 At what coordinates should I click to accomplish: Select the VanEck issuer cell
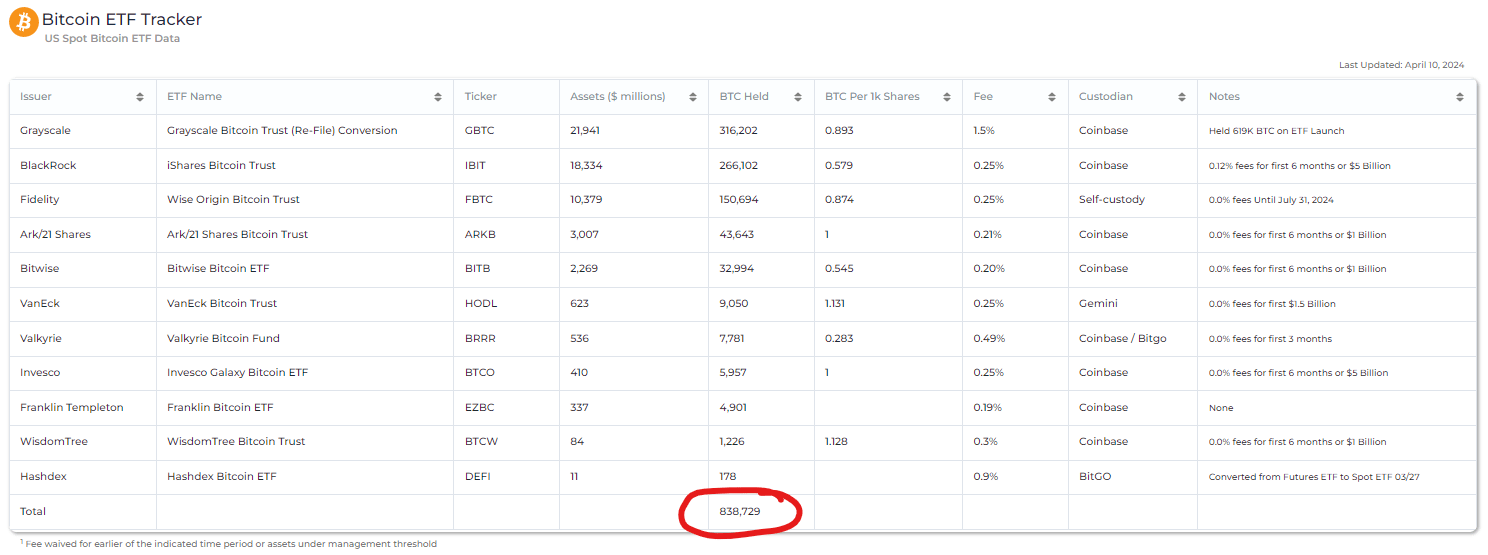(40, 303)
